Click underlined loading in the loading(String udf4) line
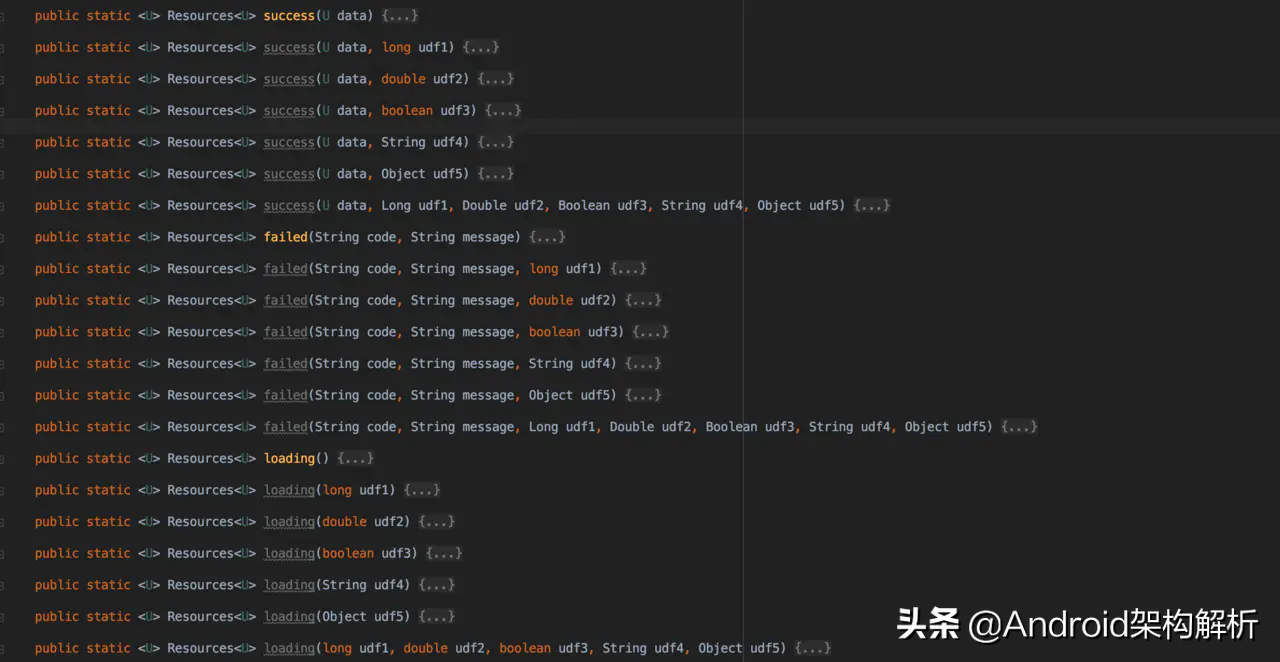Viewport: 1280px width, 662px height. 289,586
